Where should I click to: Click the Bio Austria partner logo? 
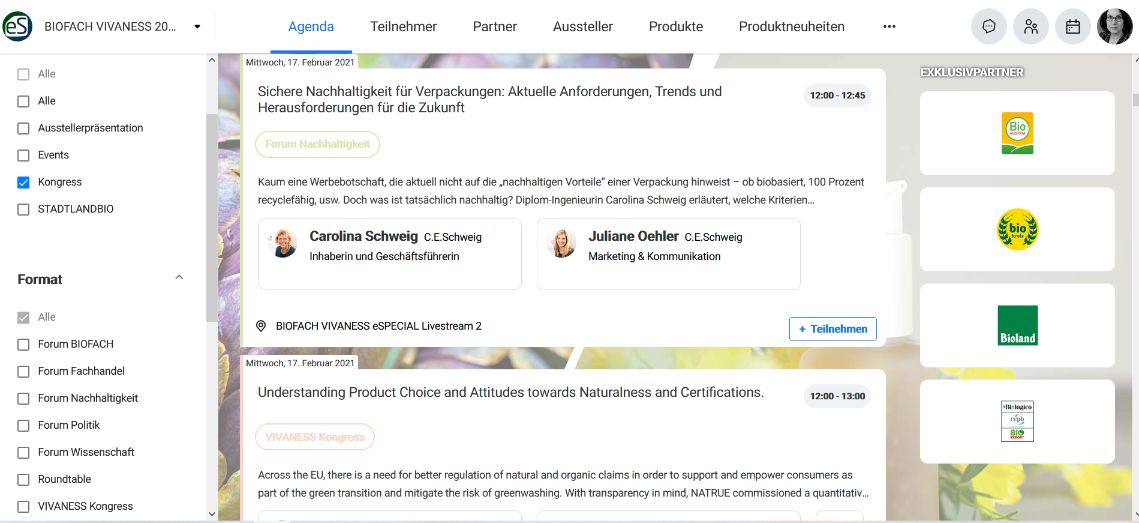[1017, 133]
